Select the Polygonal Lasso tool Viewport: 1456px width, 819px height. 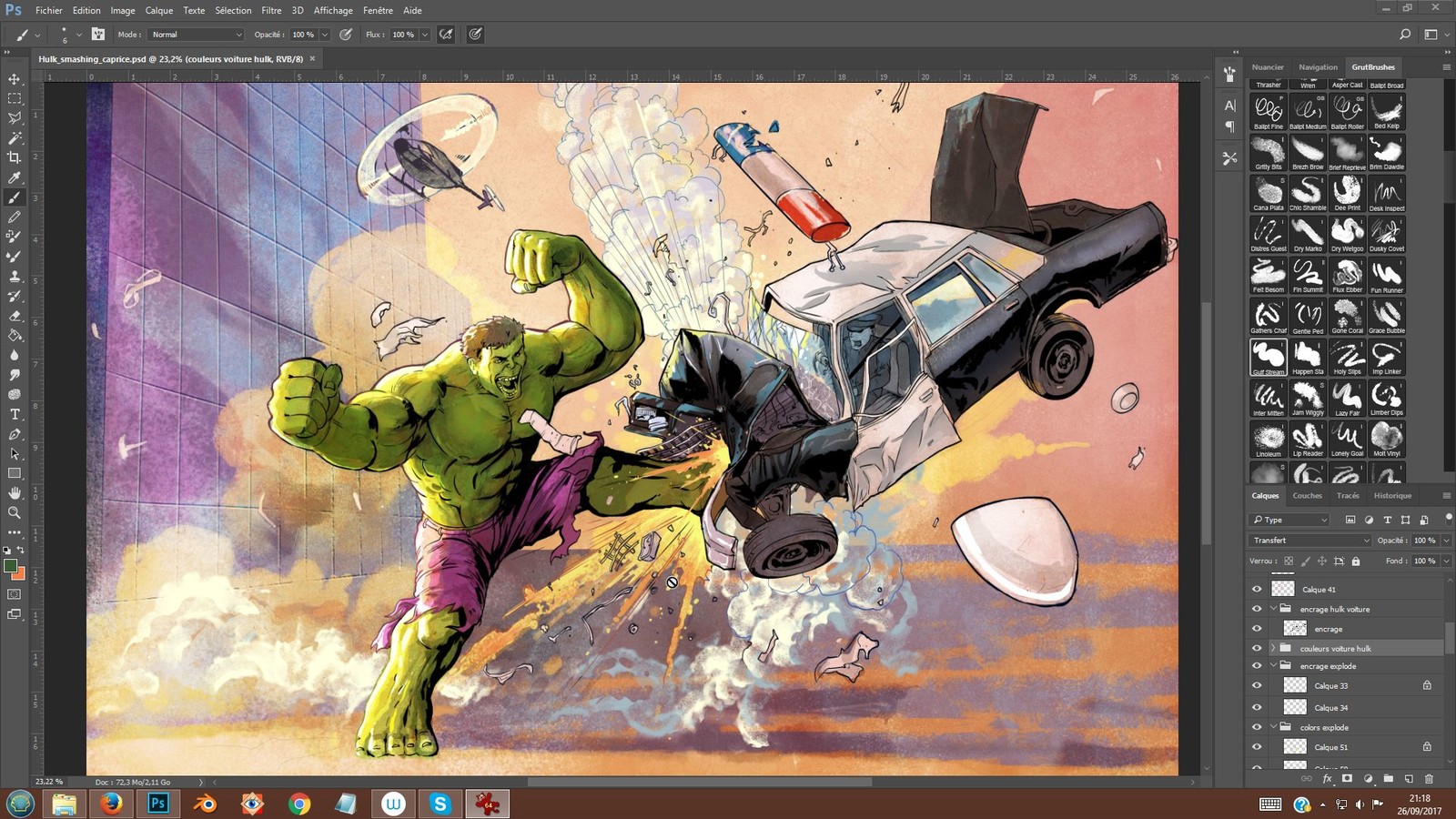(15, 118)
